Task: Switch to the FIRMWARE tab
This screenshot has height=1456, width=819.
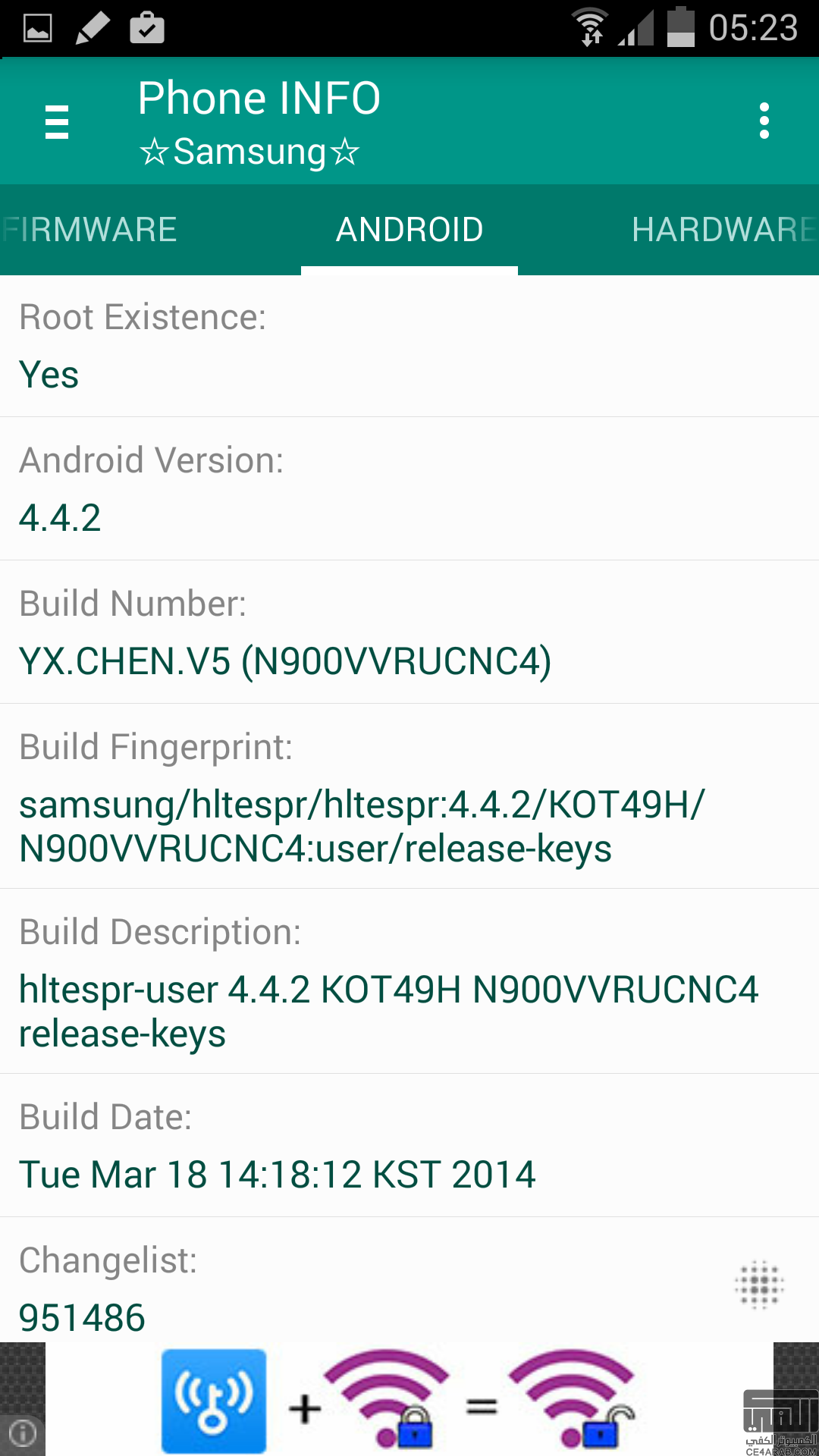Action: tap(89, 230)
